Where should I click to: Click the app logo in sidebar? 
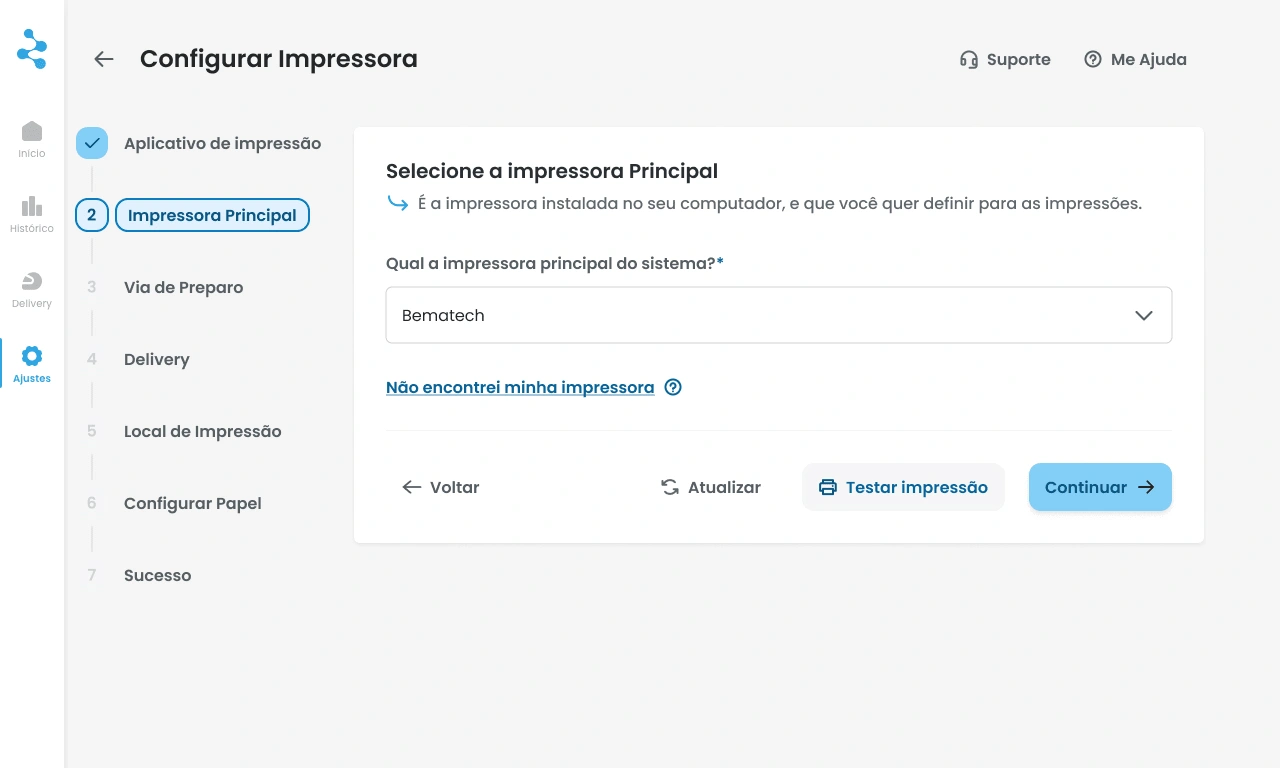(32, 49)
